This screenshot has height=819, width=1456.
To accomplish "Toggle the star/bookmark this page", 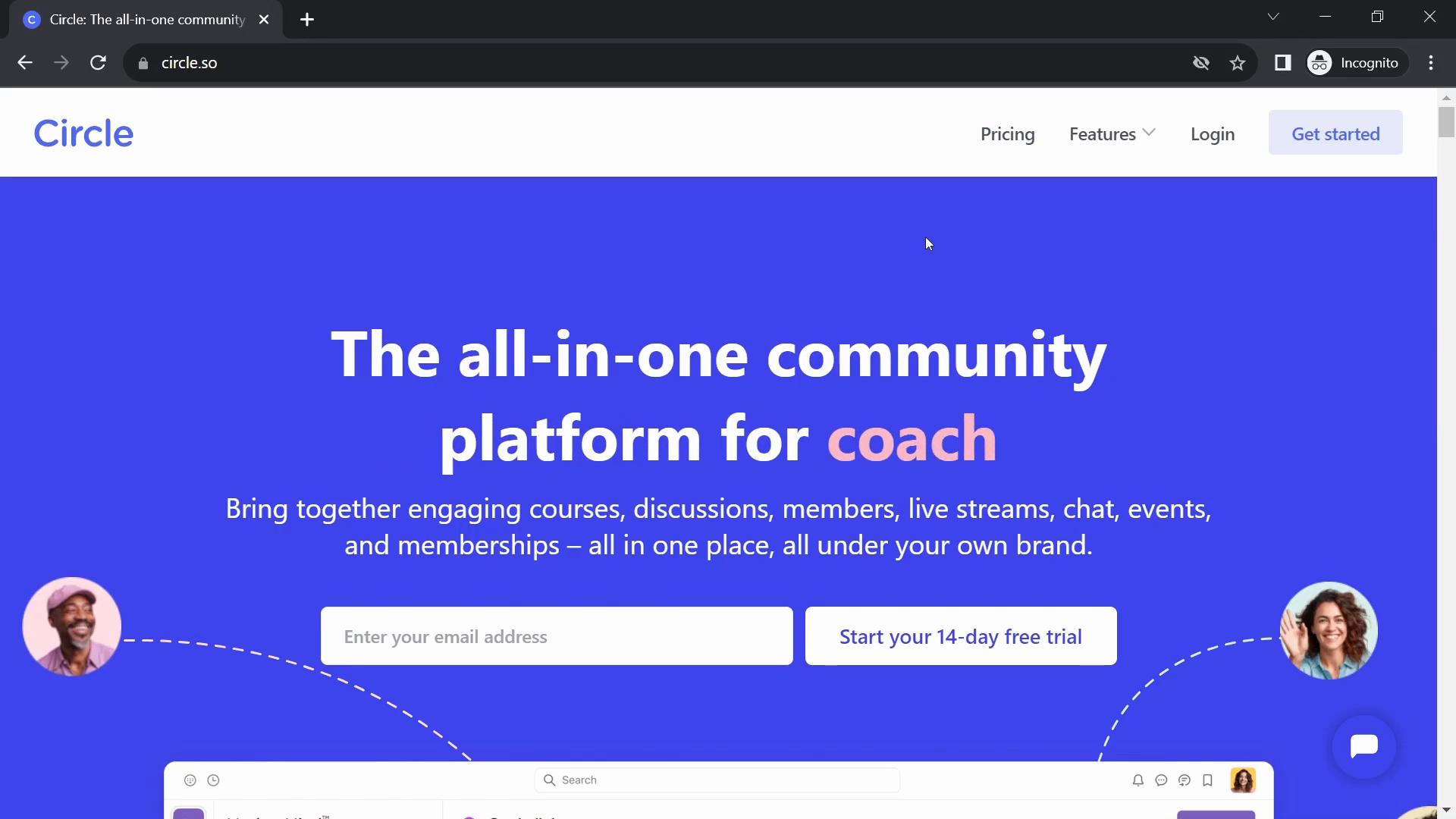I will [x=1237, y=62].
